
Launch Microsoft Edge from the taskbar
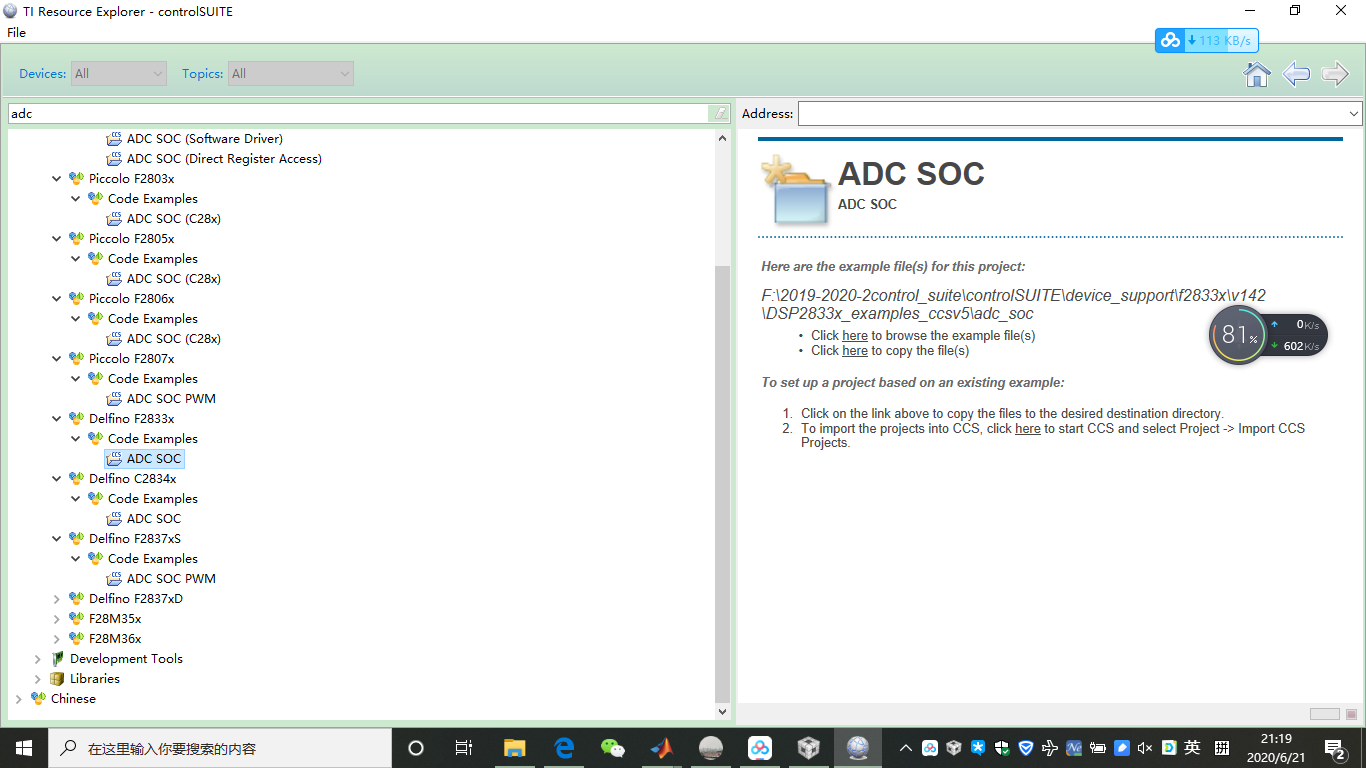click(x=564, y=748)
